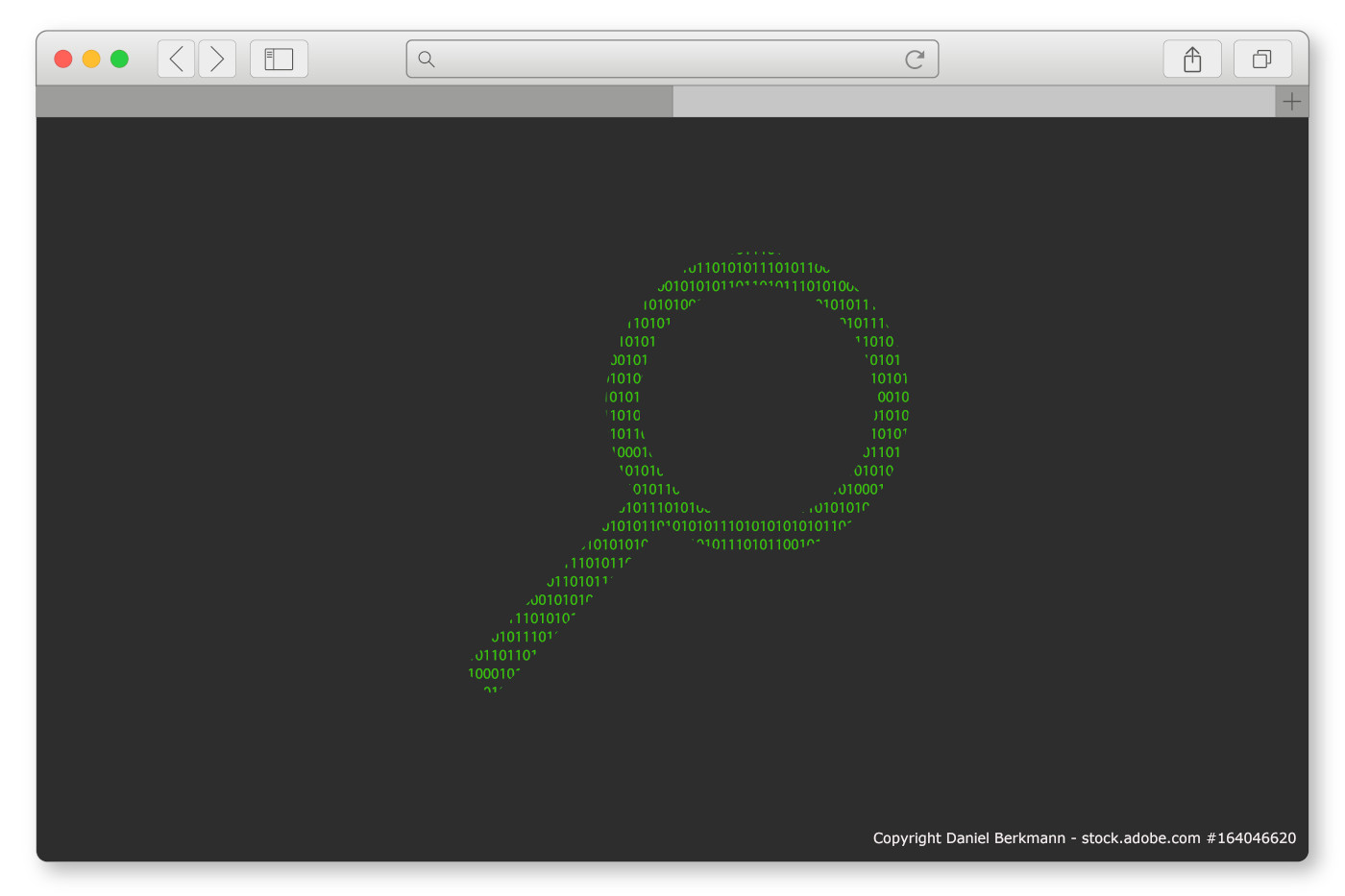The width and height of the screenshot is (1345, 896).
Task: Open the Share menu
Action: pyautogui.click(x=1192, y=60)
